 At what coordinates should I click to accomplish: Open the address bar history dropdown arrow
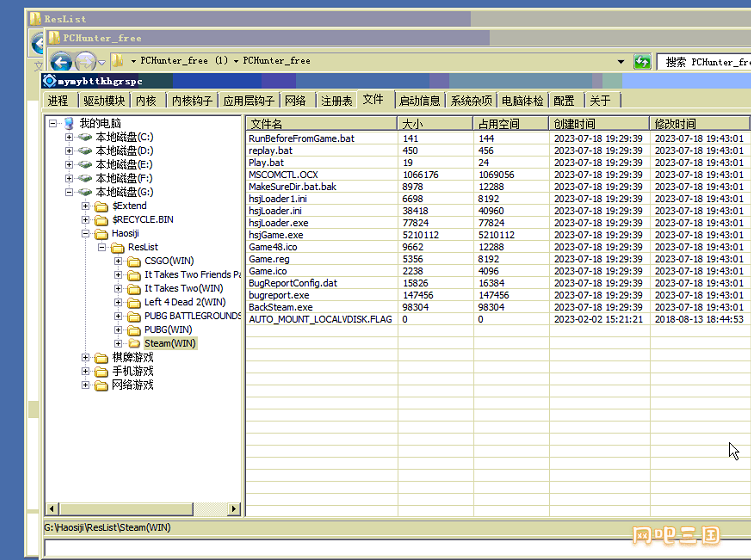621,61
